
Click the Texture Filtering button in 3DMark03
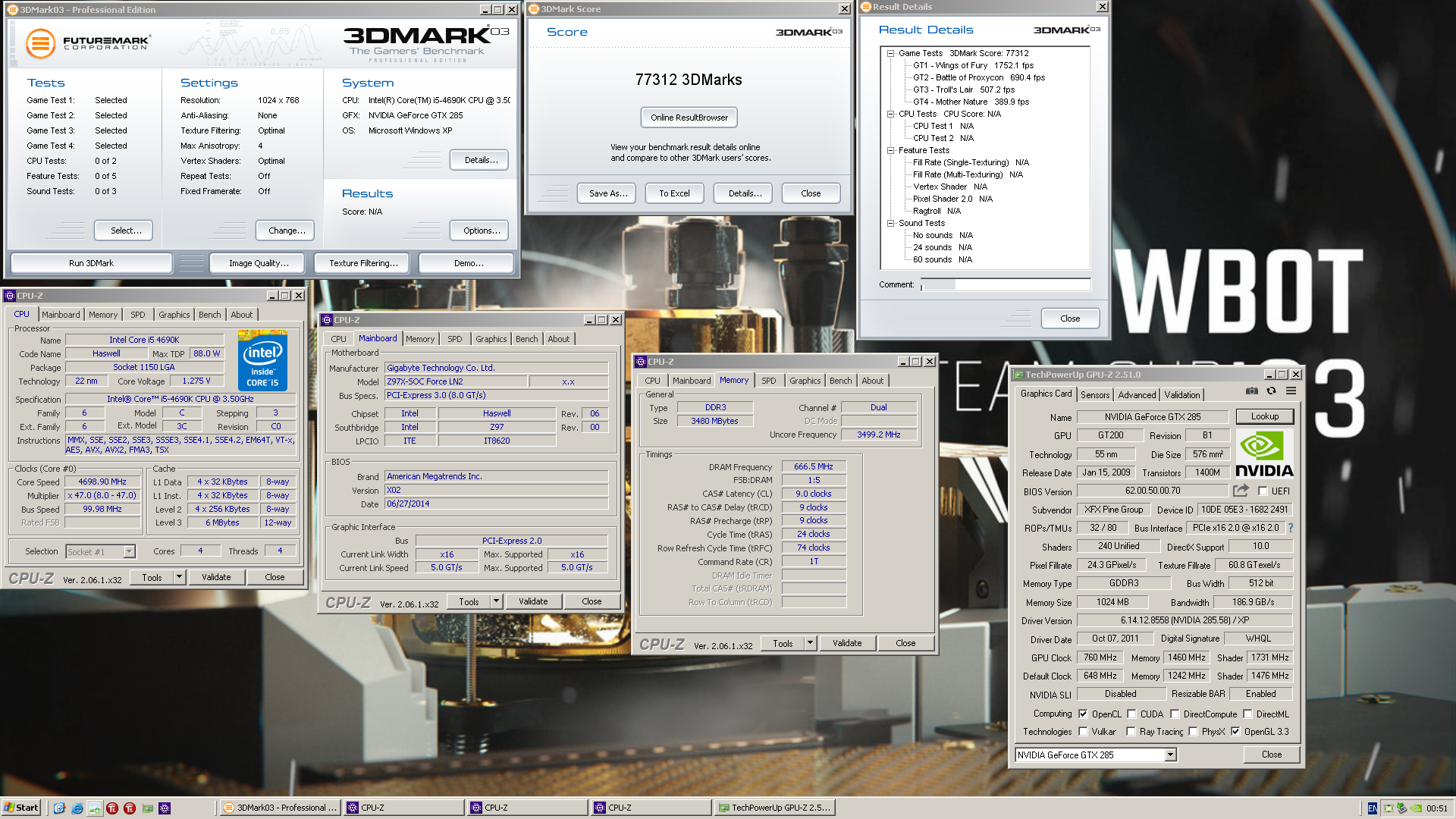363,263
